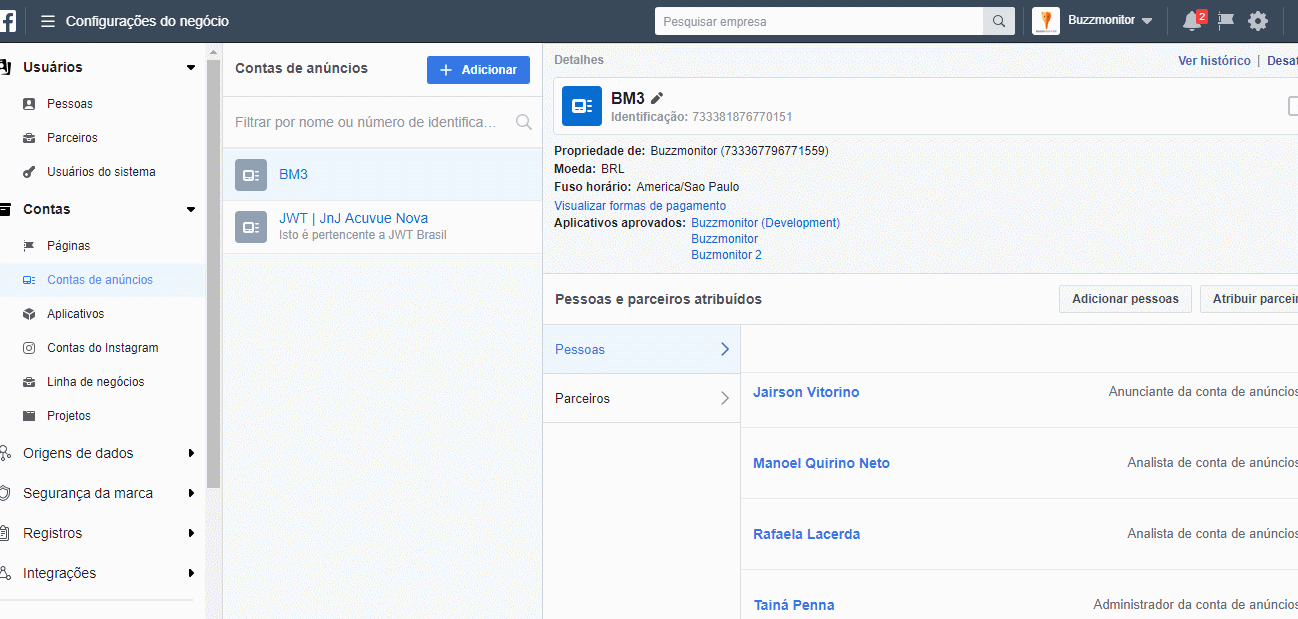Open Visualizar formas de pagamento link
Viewport: 1298px width, 619px height.
[x=640, y=206]
